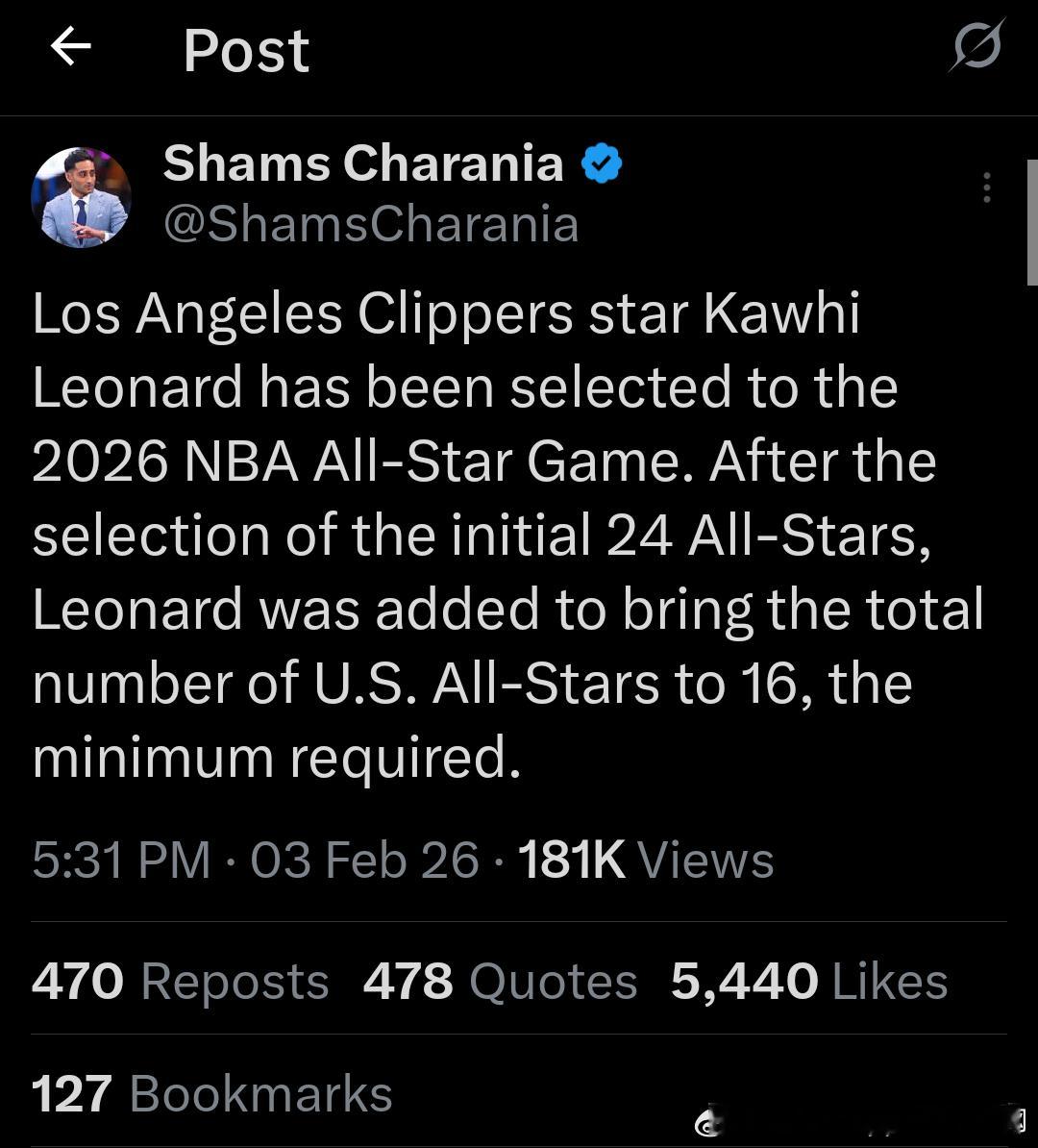This screenshot has height=1148, width=1038.
Task: Click the 03 Feb 26 date
Action: point(364,860)
